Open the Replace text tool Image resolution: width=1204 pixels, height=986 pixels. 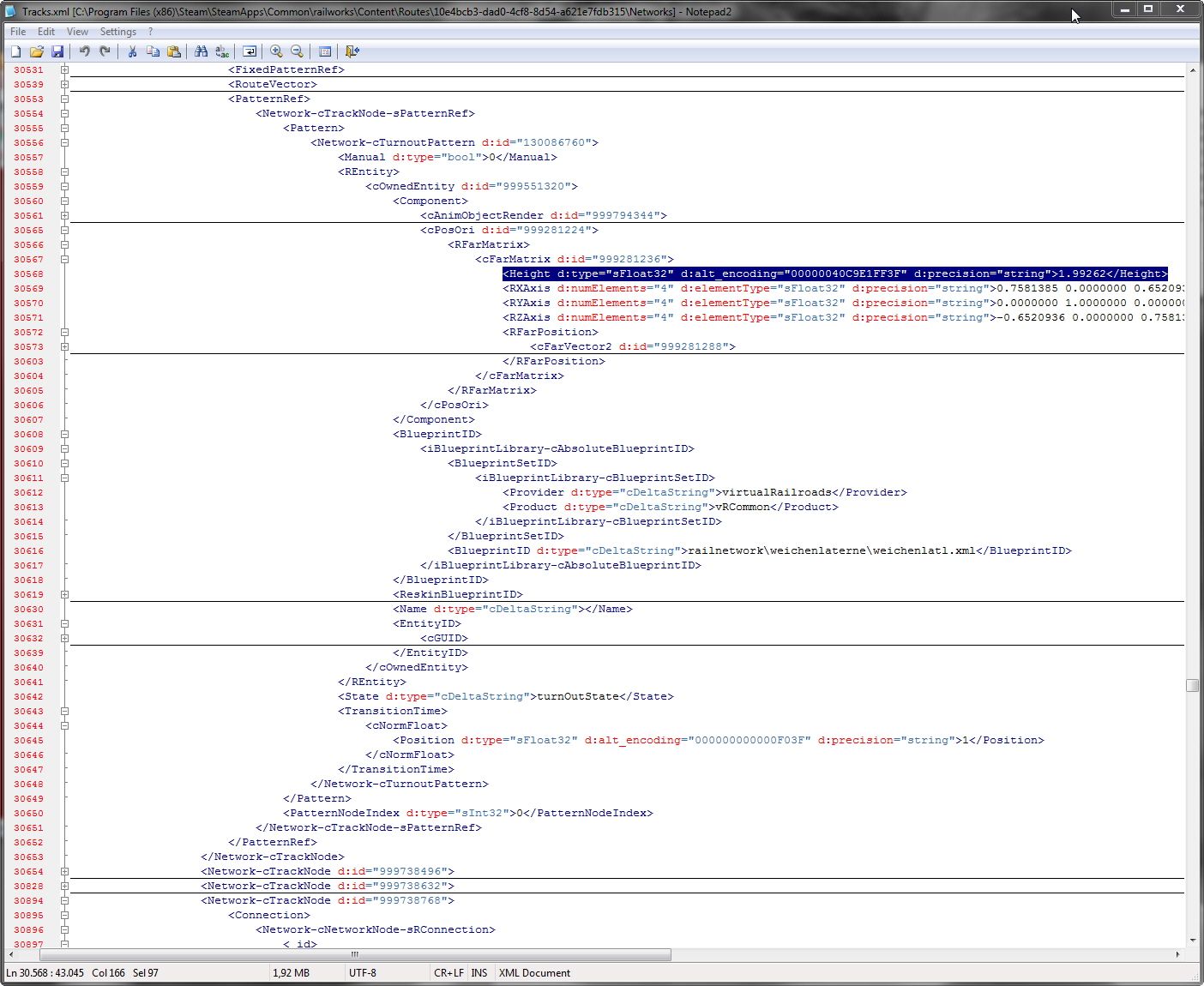(222, 51)
